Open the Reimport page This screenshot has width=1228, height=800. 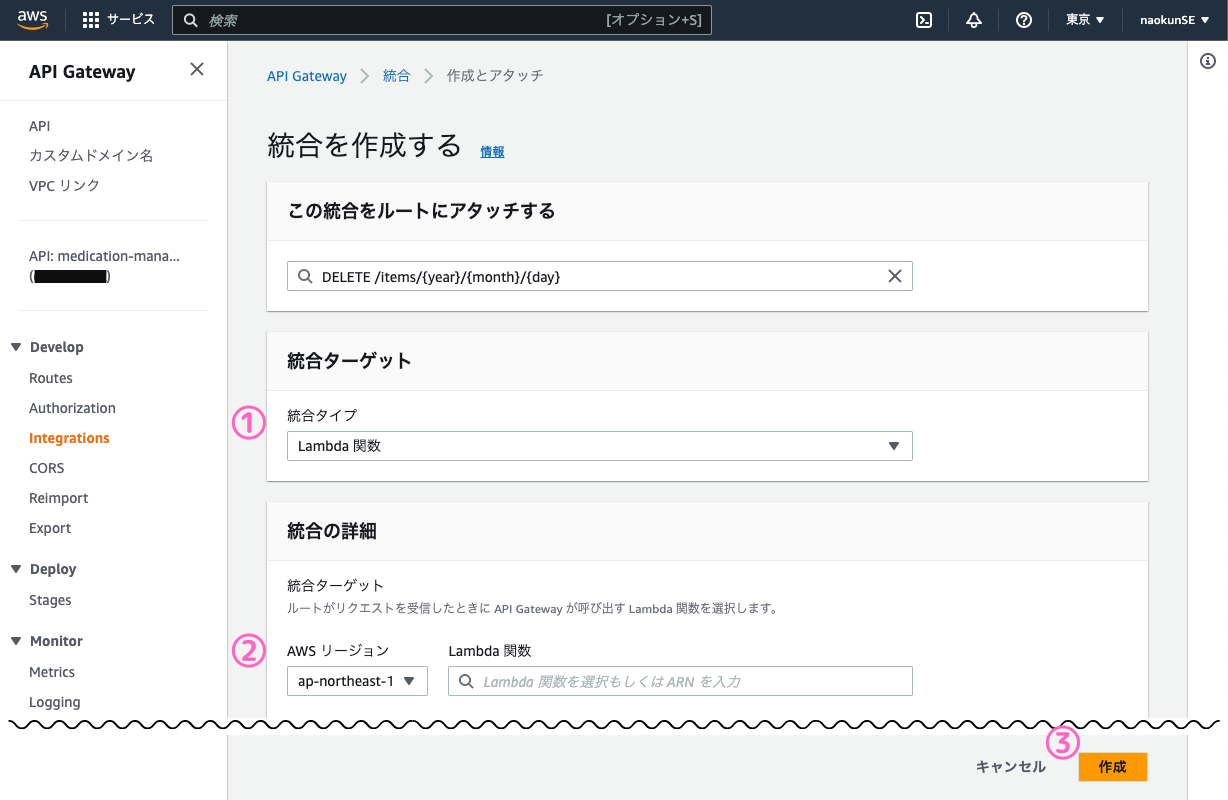click(x=59, y=498)
